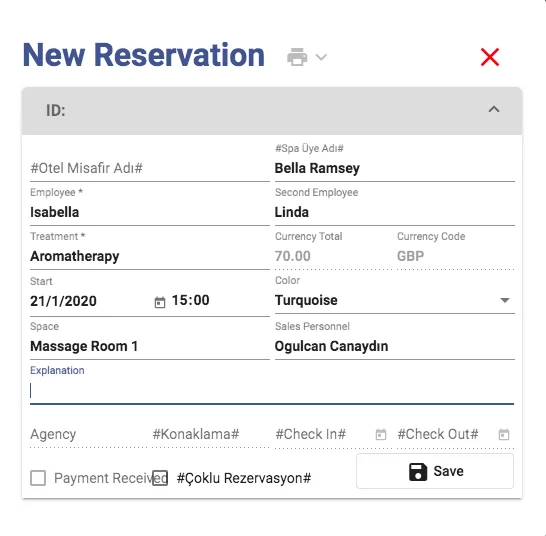Open the Check Out calendar icon
The height and width of the screenshot is (536, 546).
tap(504, 434)
